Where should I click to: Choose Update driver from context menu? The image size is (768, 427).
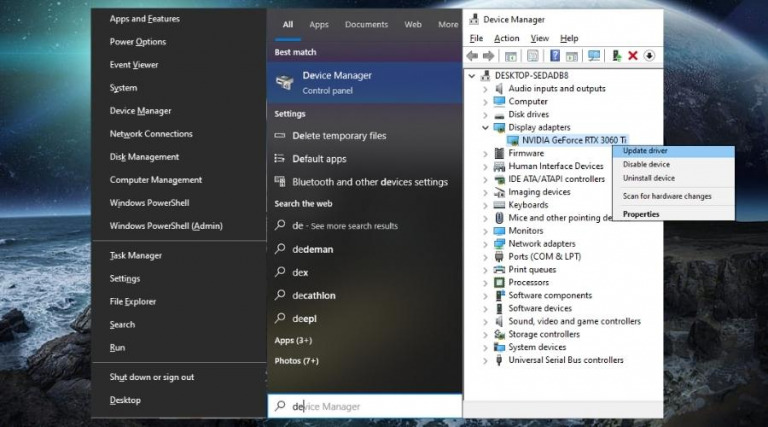[645, 151]
